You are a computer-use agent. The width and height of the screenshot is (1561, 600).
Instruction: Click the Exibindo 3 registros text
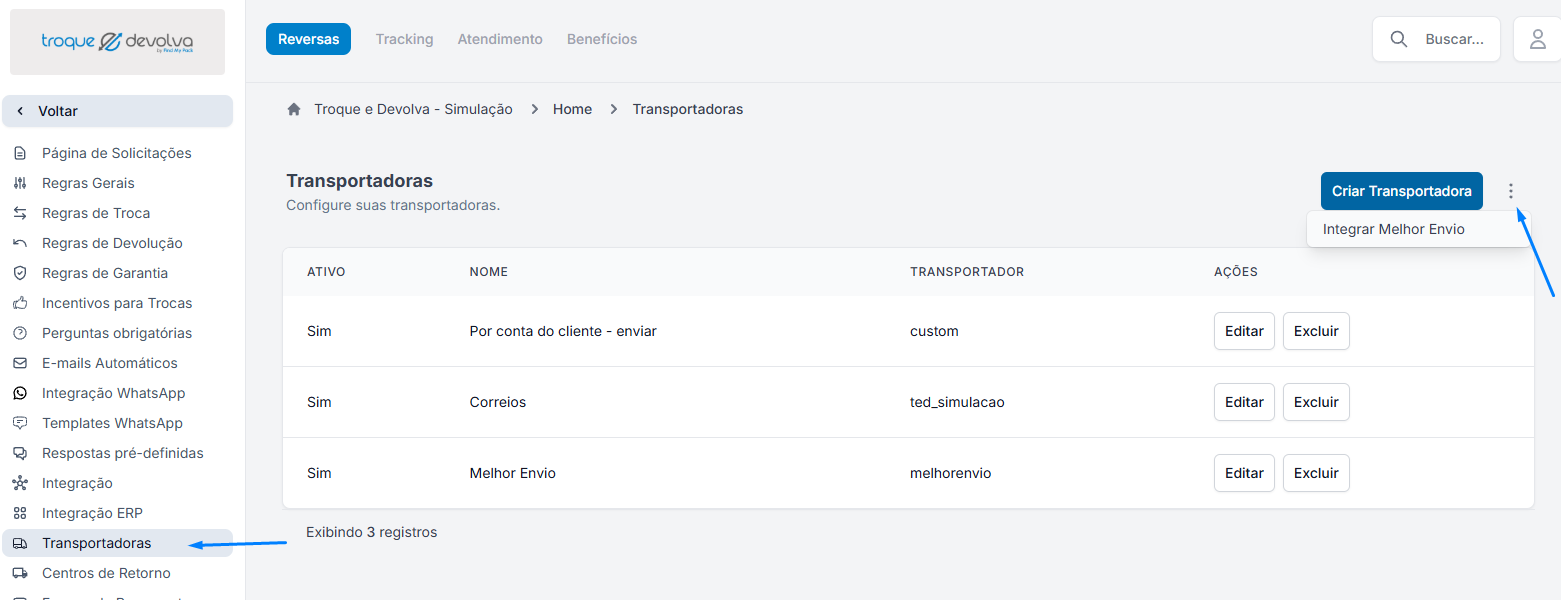(x=372, y=532)
